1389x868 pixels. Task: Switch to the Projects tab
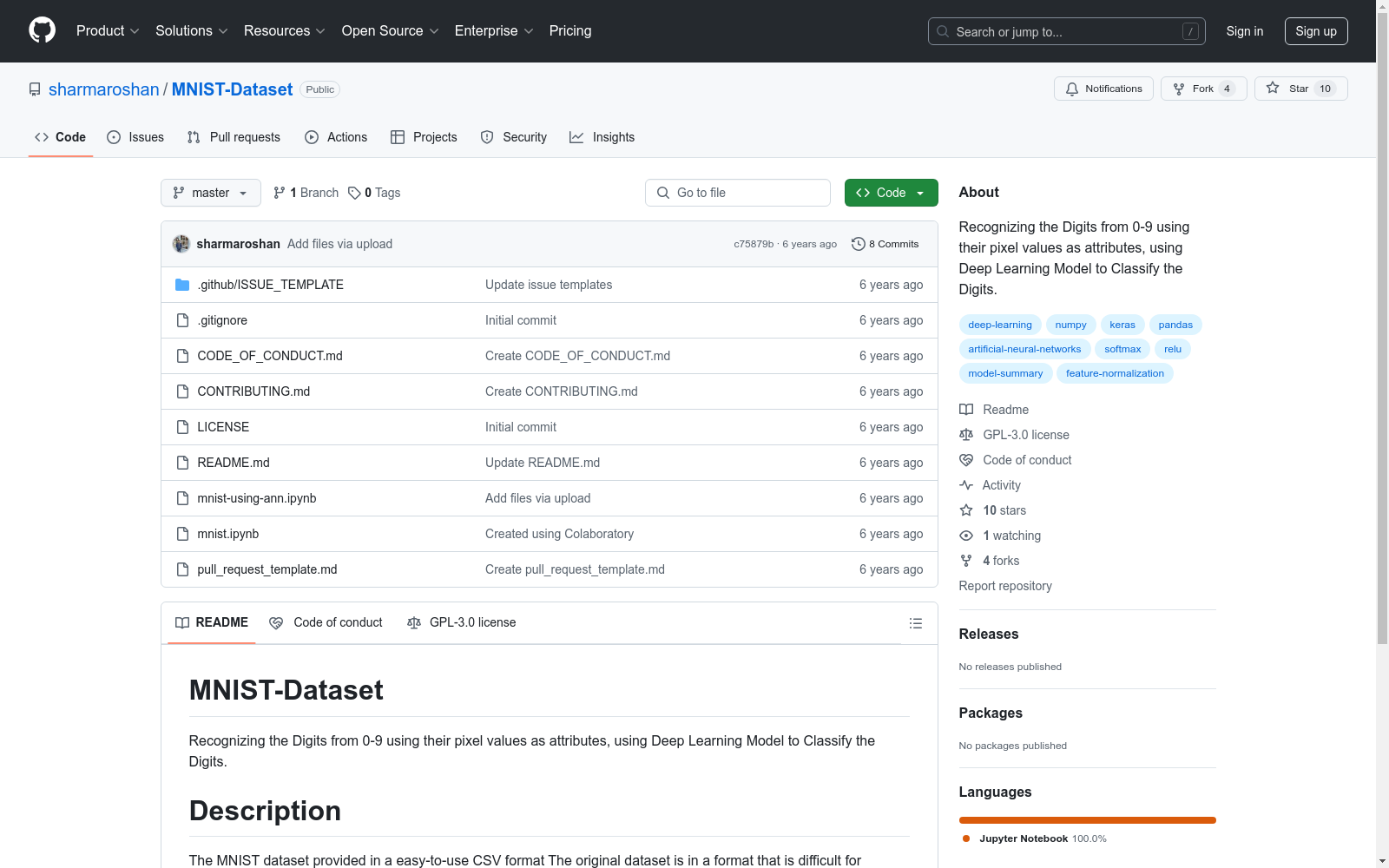click(x=424, y=137)
